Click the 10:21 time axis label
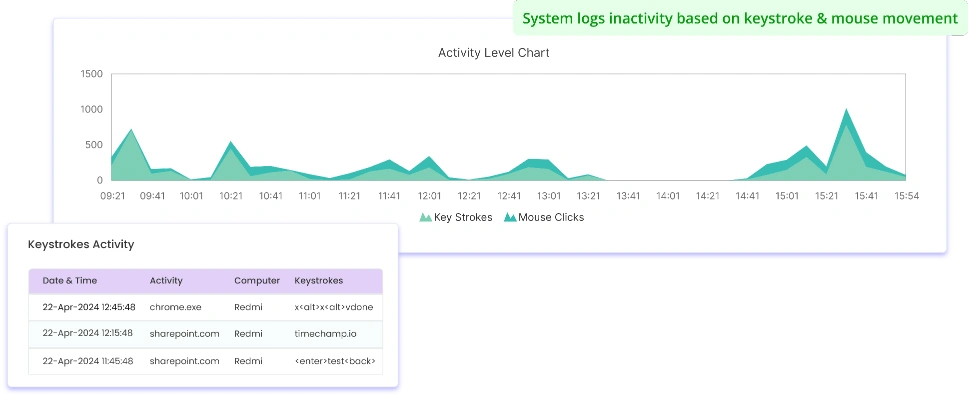968x397 pixels. click(x=230, y=196)
